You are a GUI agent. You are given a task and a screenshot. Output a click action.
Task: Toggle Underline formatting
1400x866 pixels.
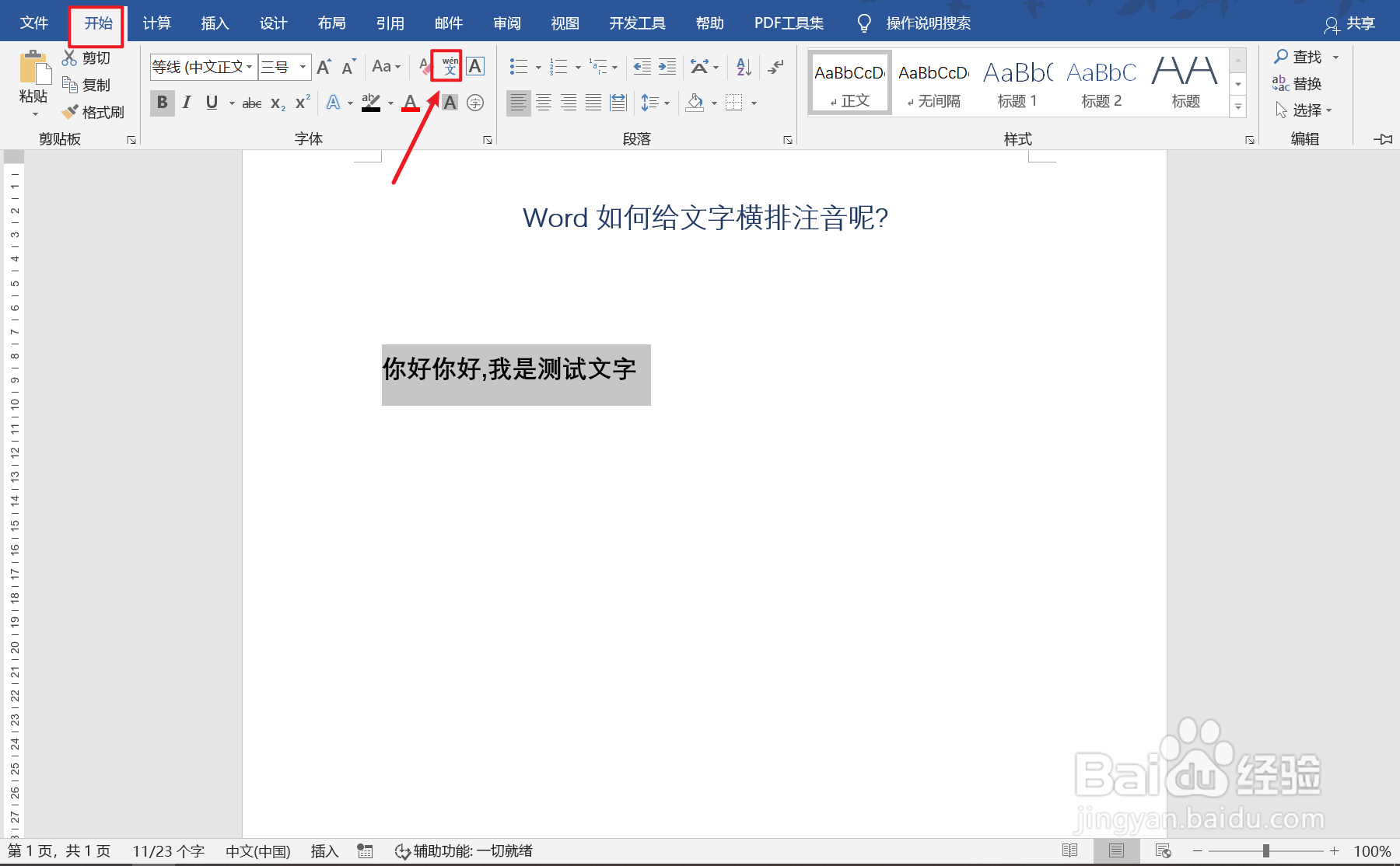212,103
